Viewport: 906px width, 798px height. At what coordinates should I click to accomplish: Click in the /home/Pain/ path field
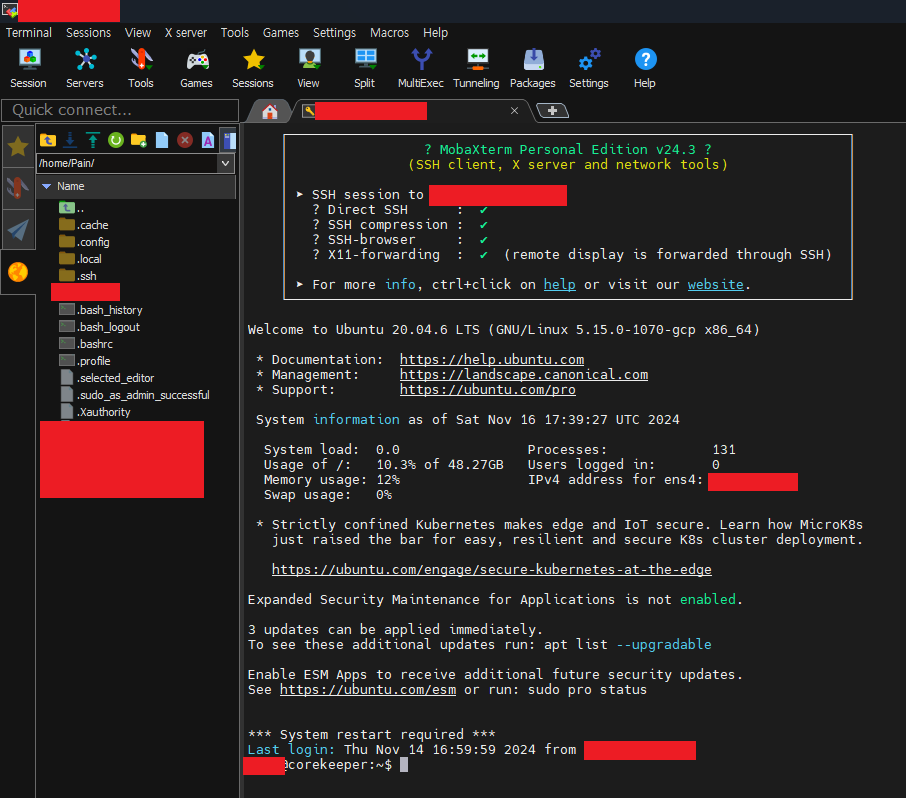tap(127, 163)
